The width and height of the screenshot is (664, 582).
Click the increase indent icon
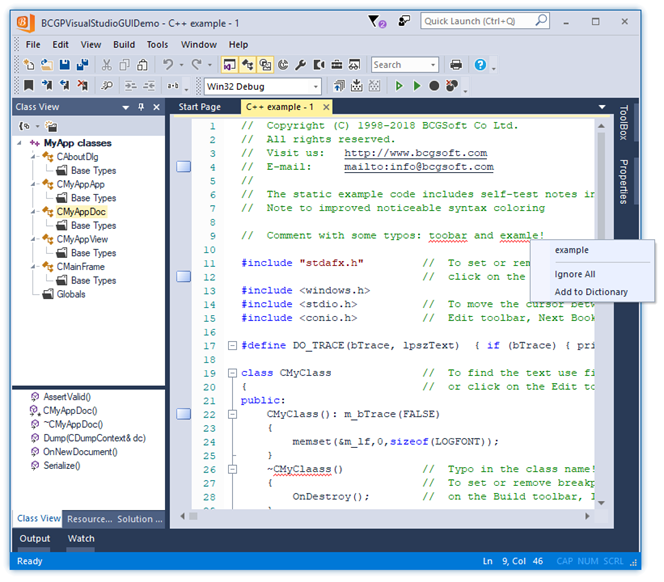tap(130, 86)
